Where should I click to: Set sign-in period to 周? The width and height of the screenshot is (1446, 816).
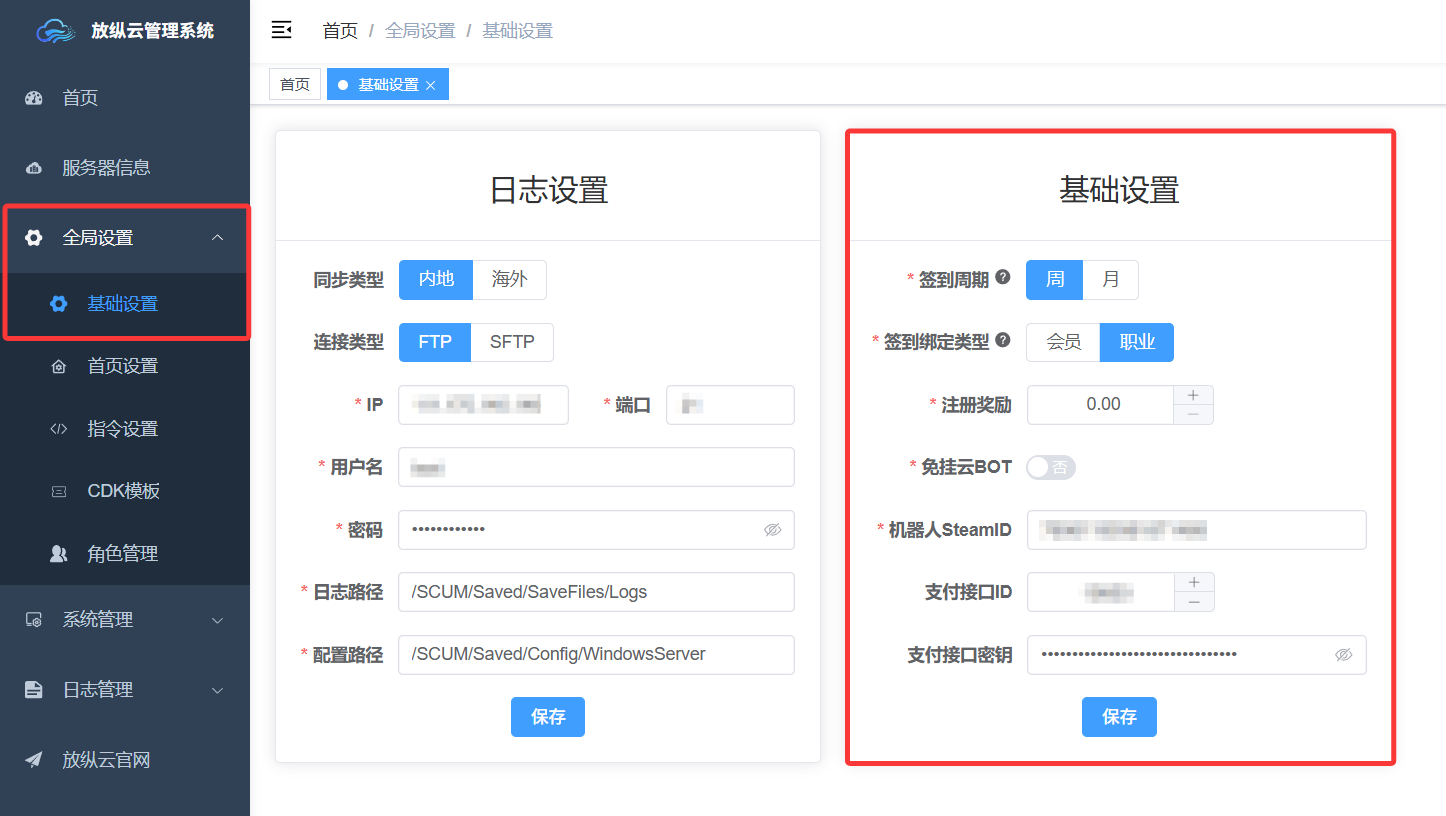(1055, 280)
